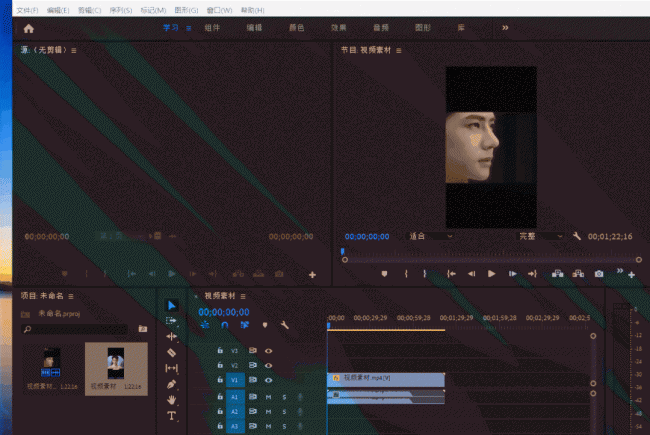Toggle insert sequences as nests option

205,325
